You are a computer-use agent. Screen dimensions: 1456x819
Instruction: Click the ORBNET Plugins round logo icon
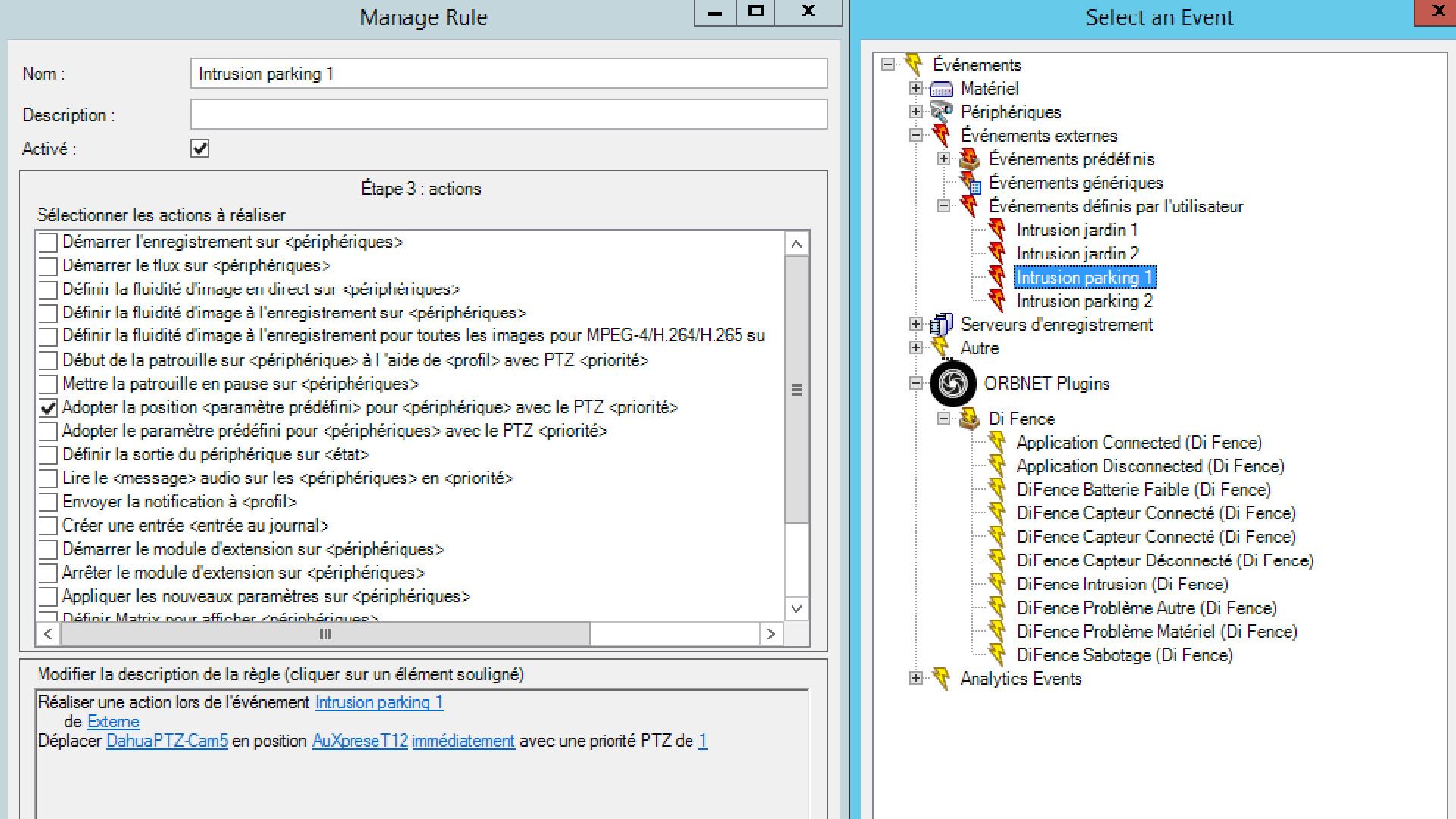coord(953,383)
